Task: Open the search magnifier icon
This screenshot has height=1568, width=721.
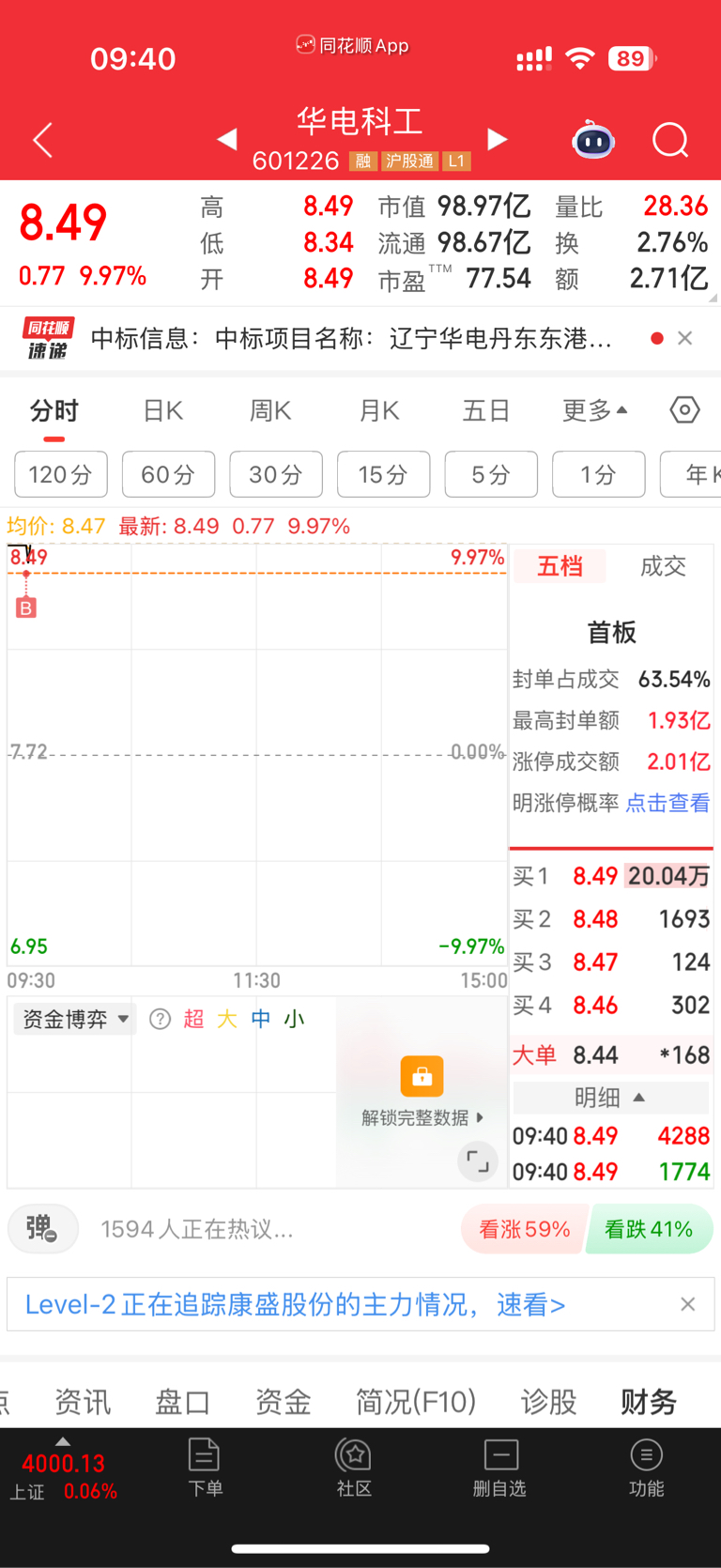Action: 670,141
